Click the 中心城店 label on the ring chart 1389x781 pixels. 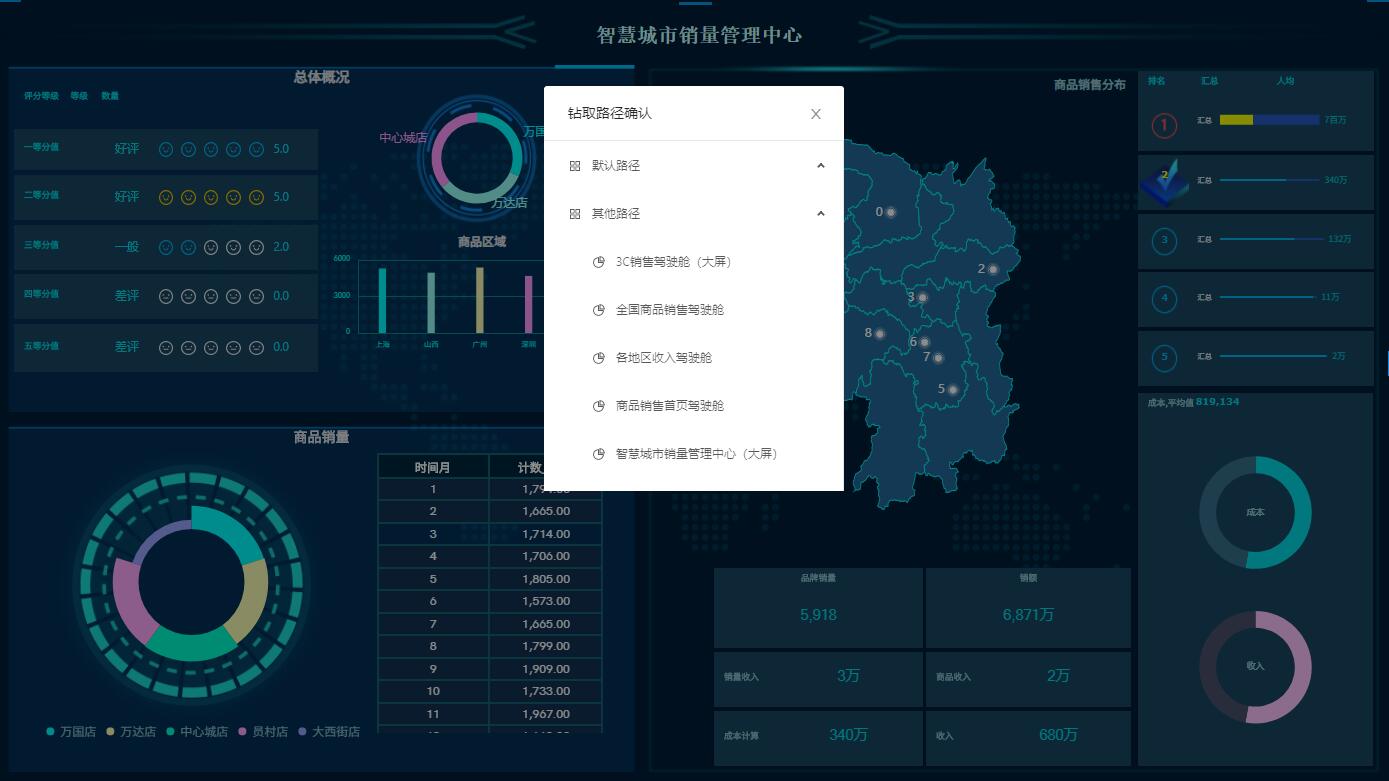(x=403, y=138)
